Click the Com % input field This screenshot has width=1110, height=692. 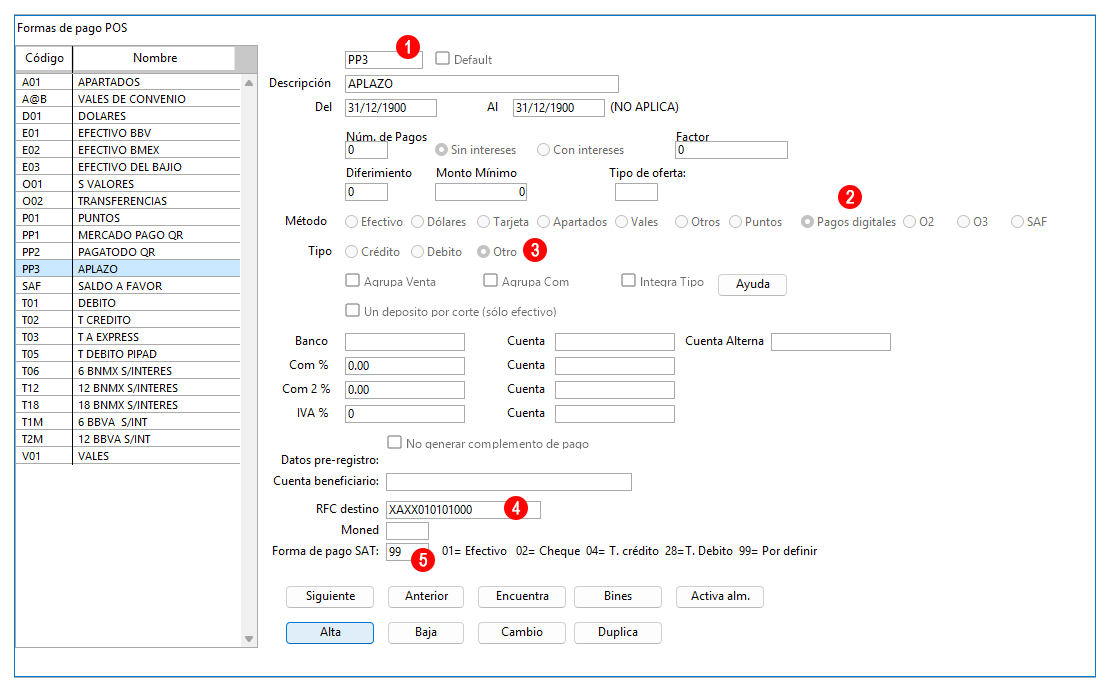[x=405, y=367]
